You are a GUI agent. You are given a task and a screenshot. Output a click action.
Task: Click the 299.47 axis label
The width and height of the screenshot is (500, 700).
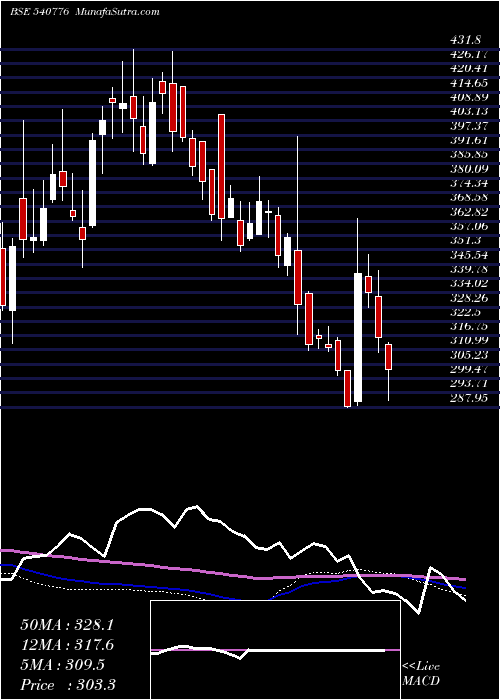coord(469,369)
